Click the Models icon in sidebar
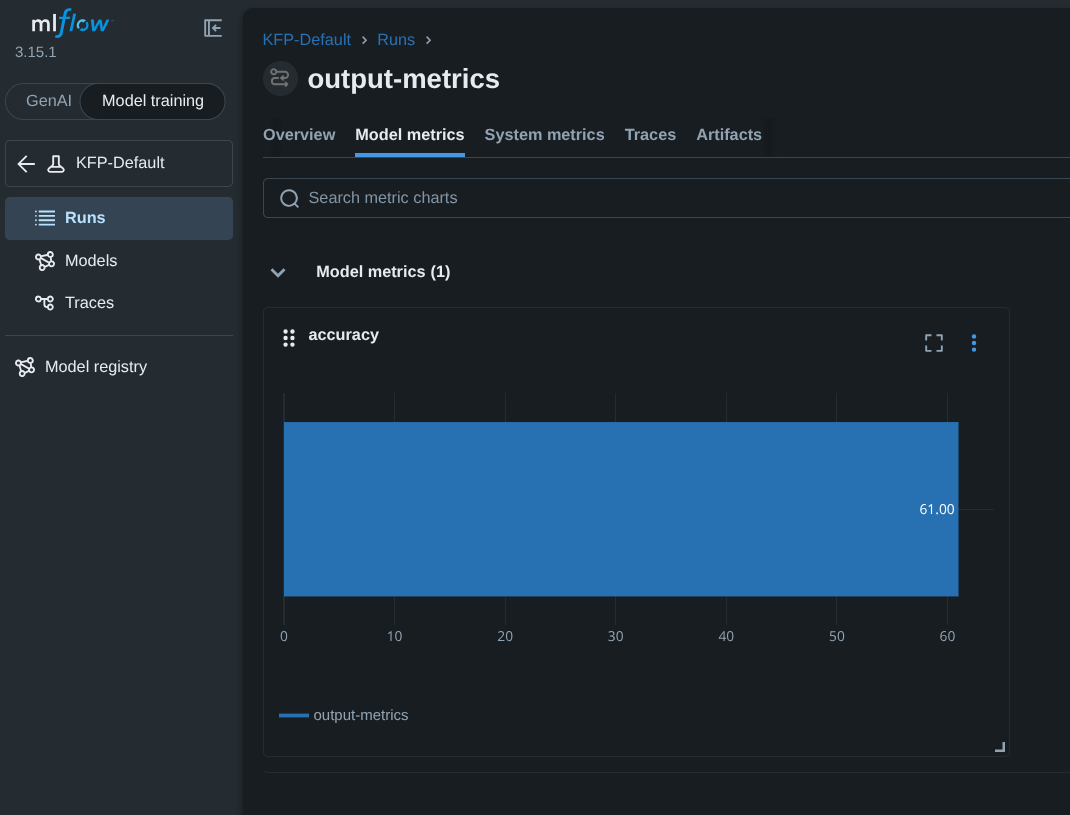The image size is (1070, 815). coord(45,261)
